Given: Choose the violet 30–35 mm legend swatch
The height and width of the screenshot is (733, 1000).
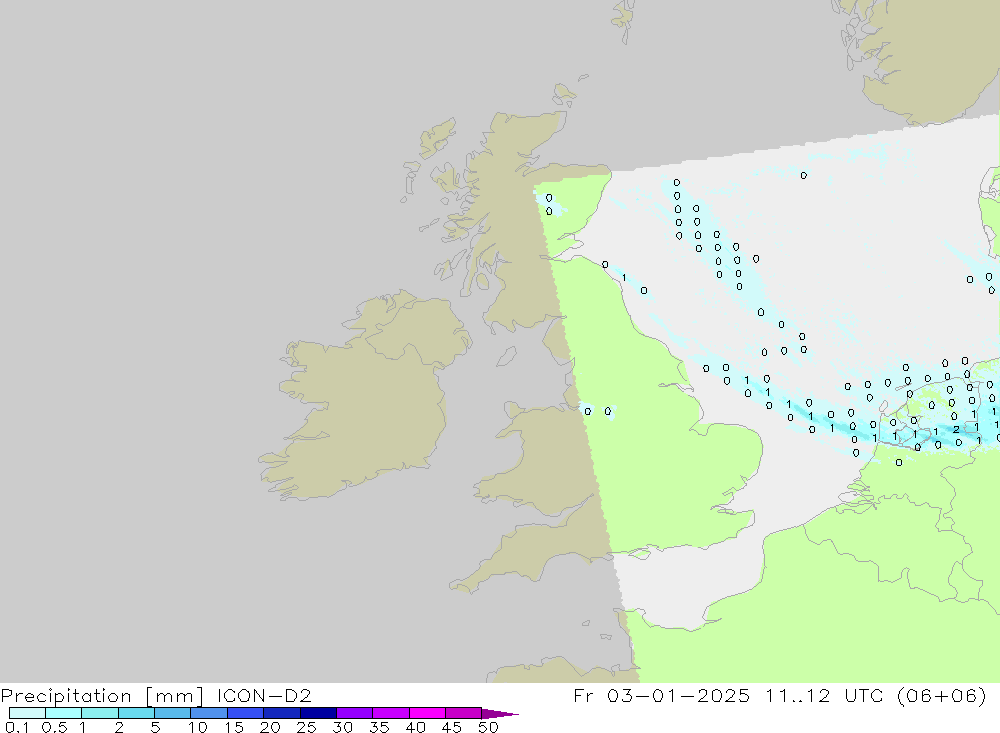Looking at the screenshot, I should point(354,713).
